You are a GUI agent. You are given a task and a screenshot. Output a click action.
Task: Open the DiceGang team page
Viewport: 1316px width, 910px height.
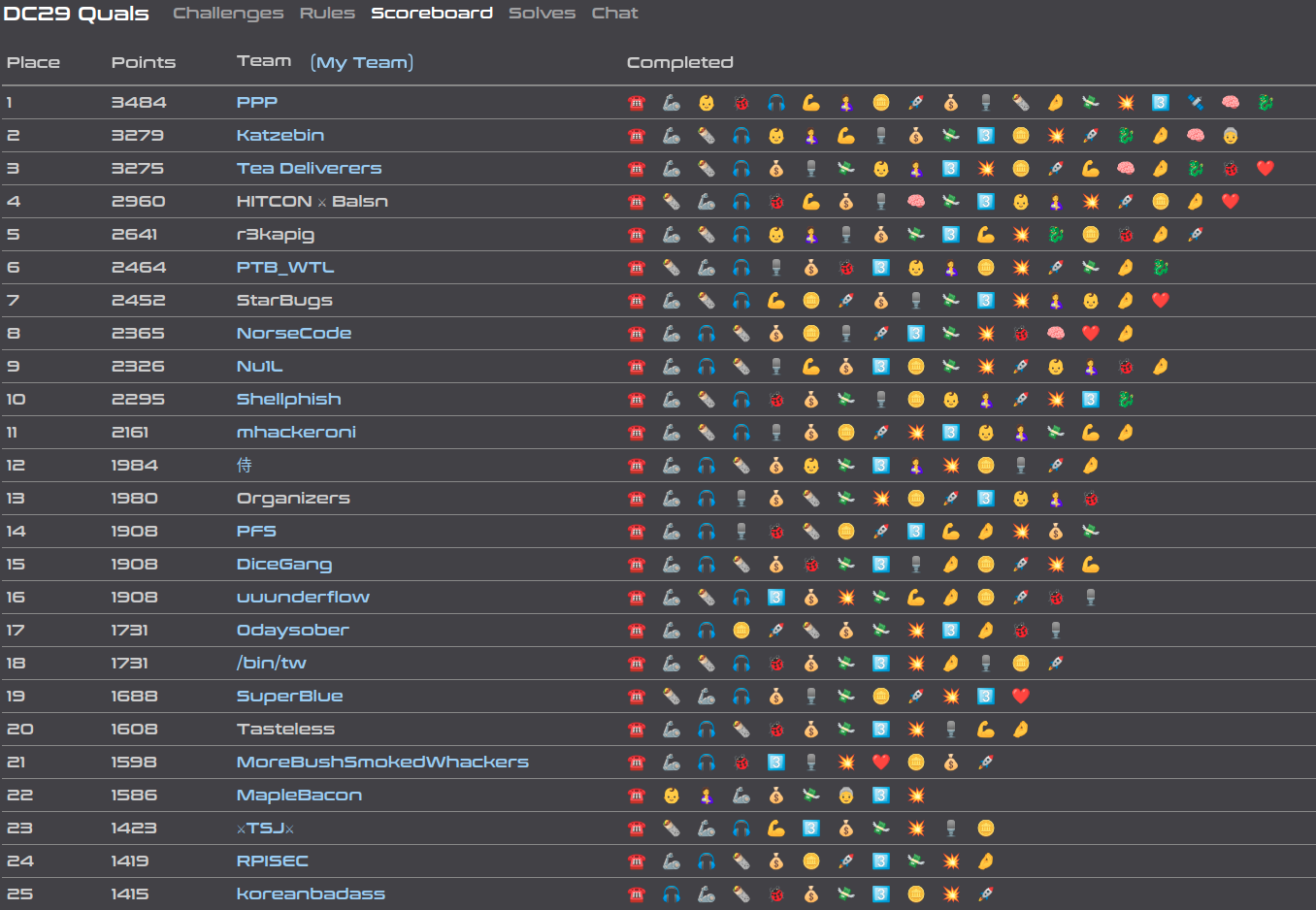tap(283, 565)
